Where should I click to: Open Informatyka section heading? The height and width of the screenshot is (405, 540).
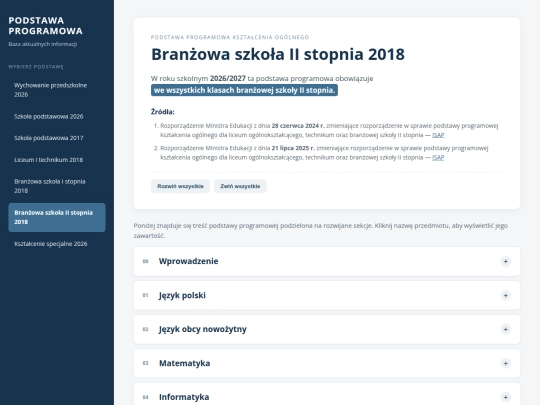[x=184, y=397]
